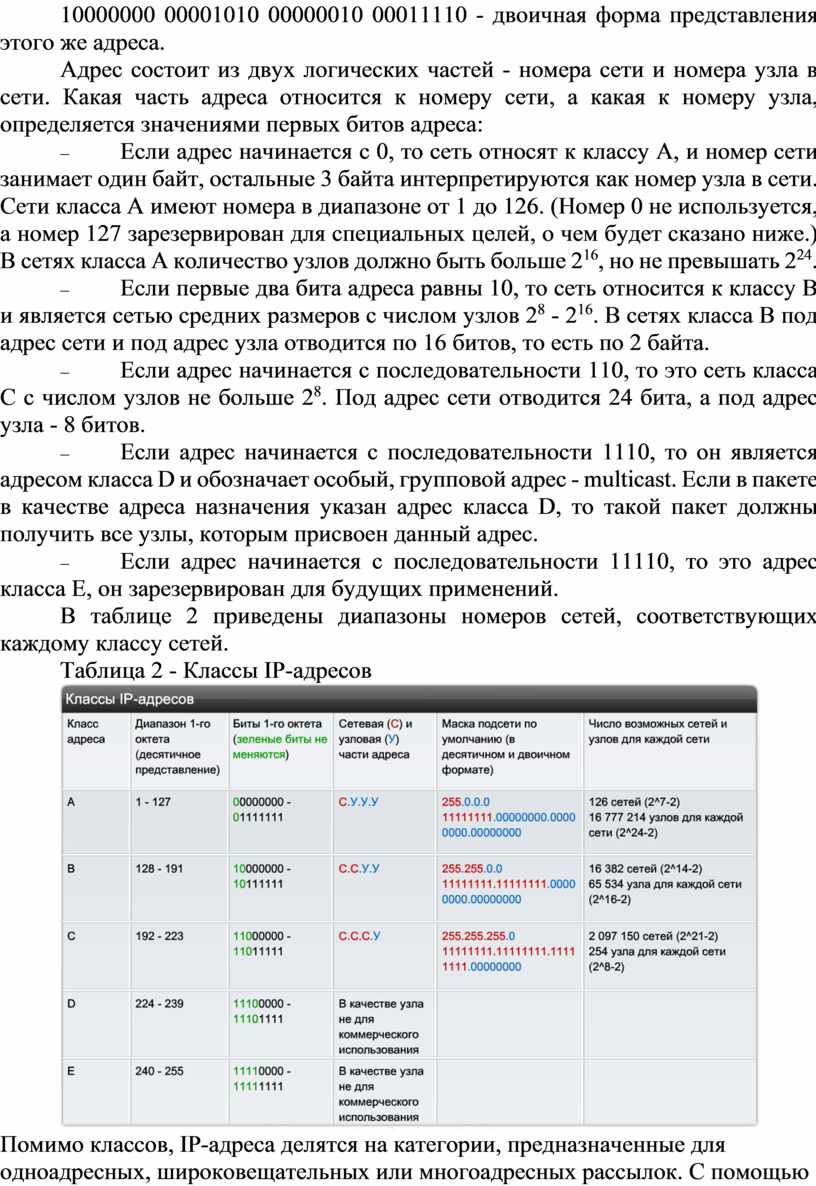Click the sentence starting 'Помимо классов, IP-адреса'
816x1186 pixels.
(x=363, y=1145)
